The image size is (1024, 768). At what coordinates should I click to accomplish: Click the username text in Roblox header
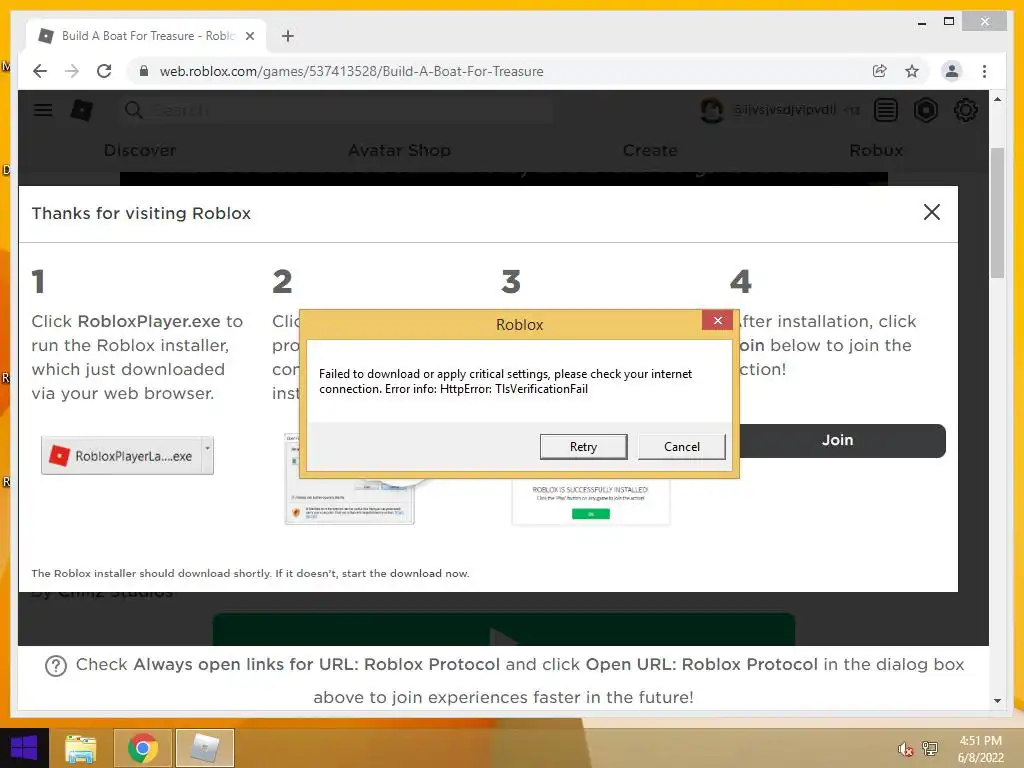(x=784, y=110)
